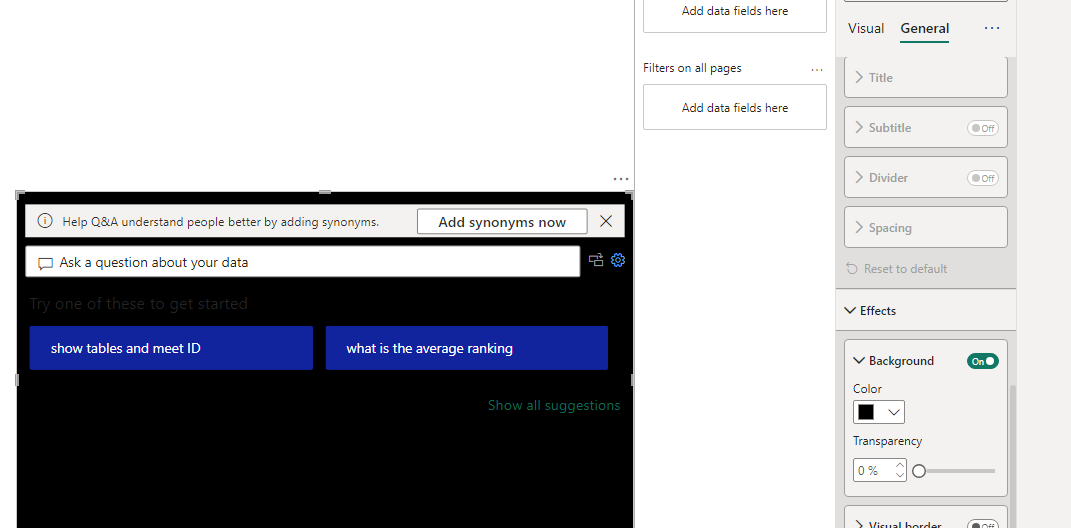Click the convert Q&A result to visual icon
Viewport: 1071px width, 528px height.
(x=596, y=260)
